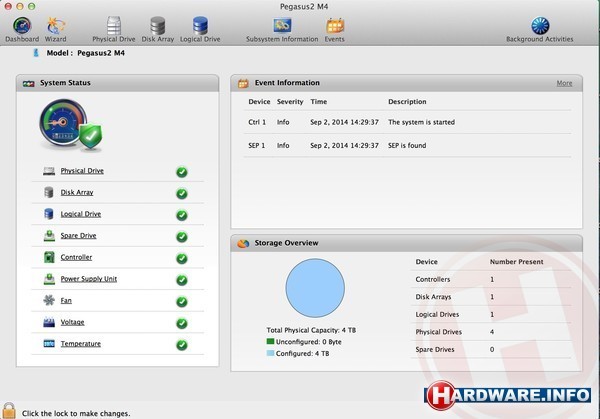600x419 pixels.
Task: Open the Fan status link
Action: (x=66, y=300)
